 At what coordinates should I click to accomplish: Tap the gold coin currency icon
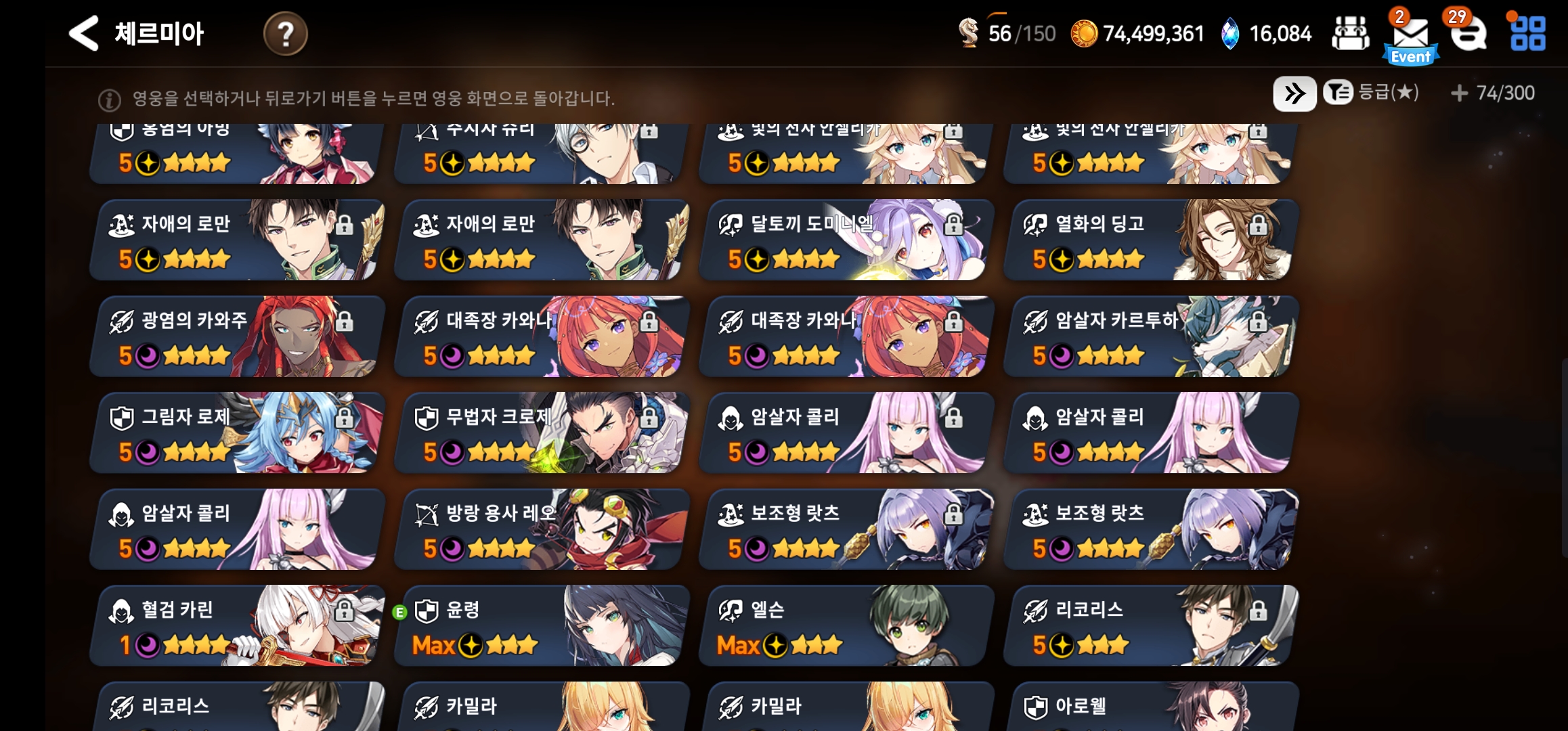tap(1083, 33)
